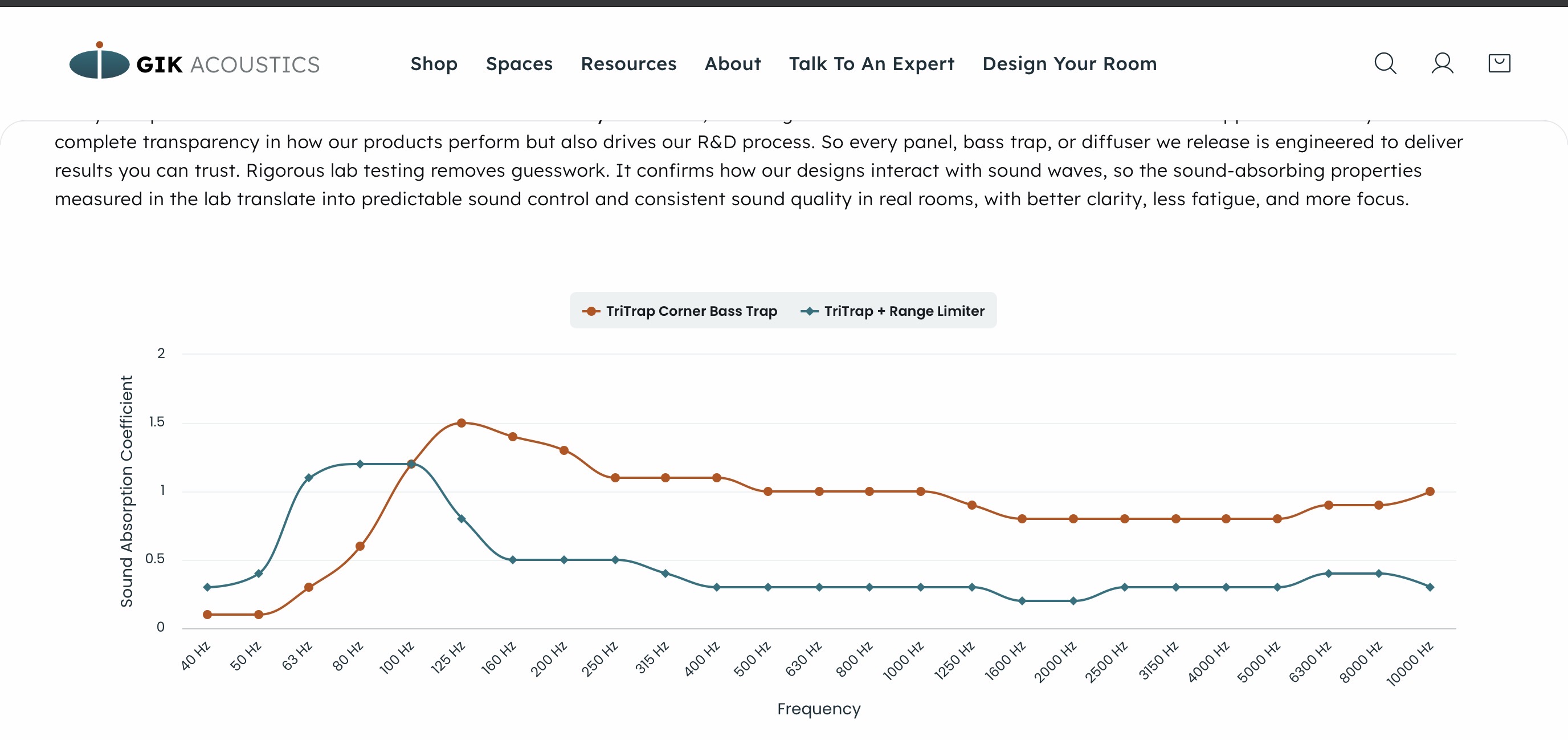Click teal diamond at 125 Hz
The width and height of the screenshot is (1568, 740).
462,519
